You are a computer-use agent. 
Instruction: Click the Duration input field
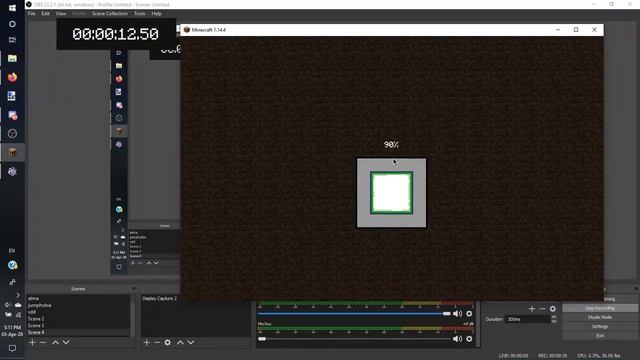(x=528, y=319)
